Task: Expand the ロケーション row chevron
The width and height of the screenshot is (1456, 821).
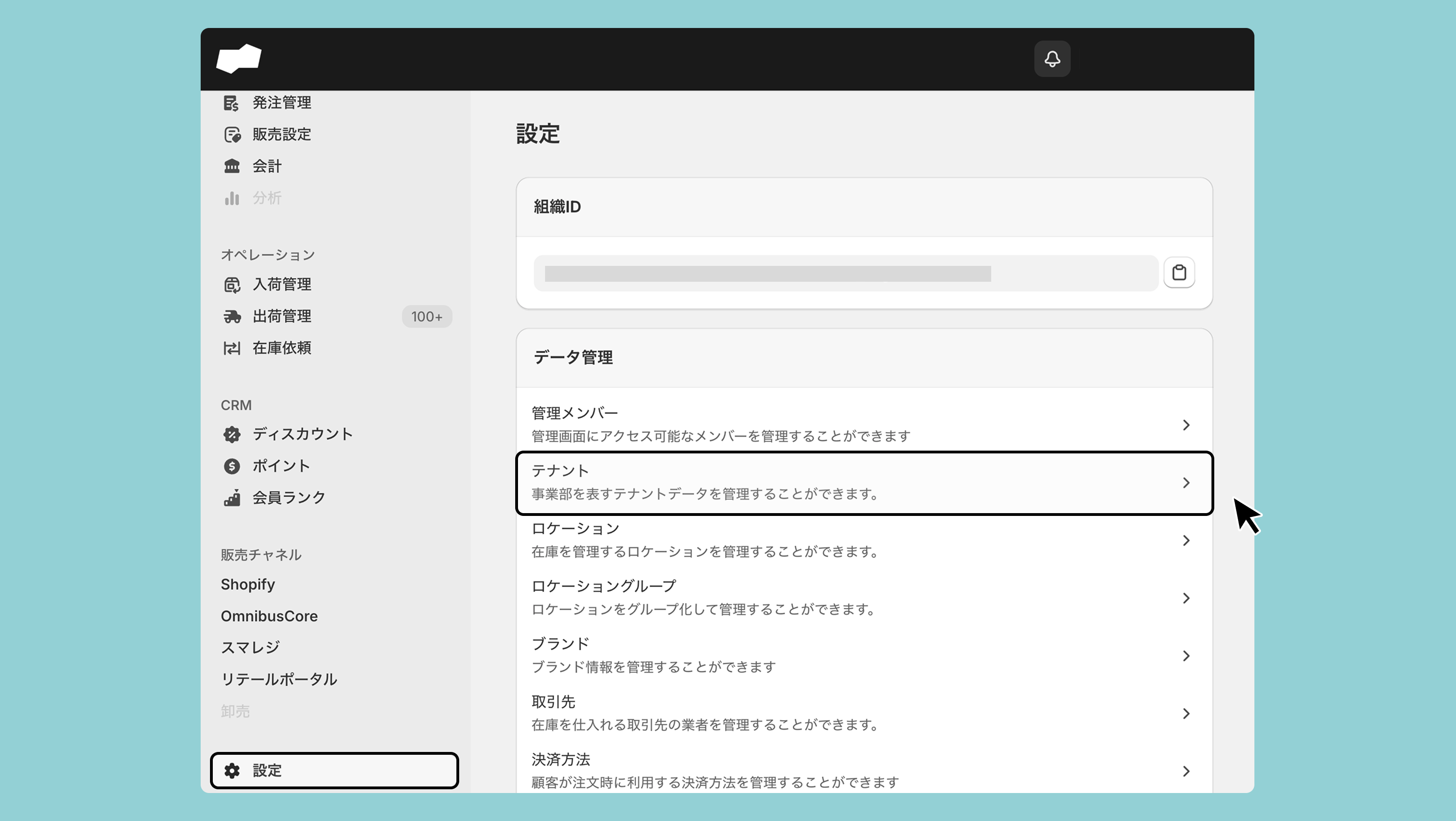Action: coord(1186,540)
